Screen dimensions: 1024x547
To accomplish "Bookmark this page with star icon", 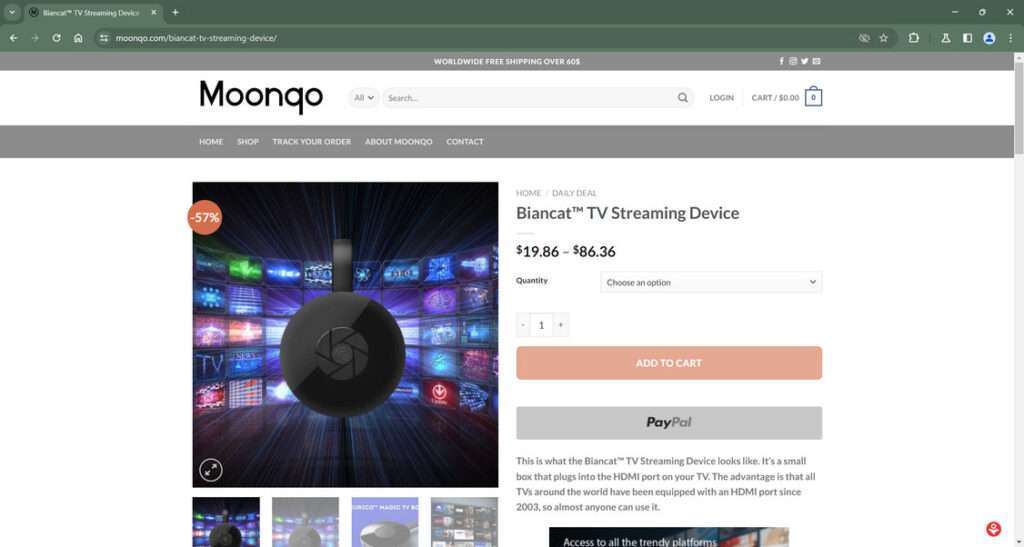I will click(884, 38).
